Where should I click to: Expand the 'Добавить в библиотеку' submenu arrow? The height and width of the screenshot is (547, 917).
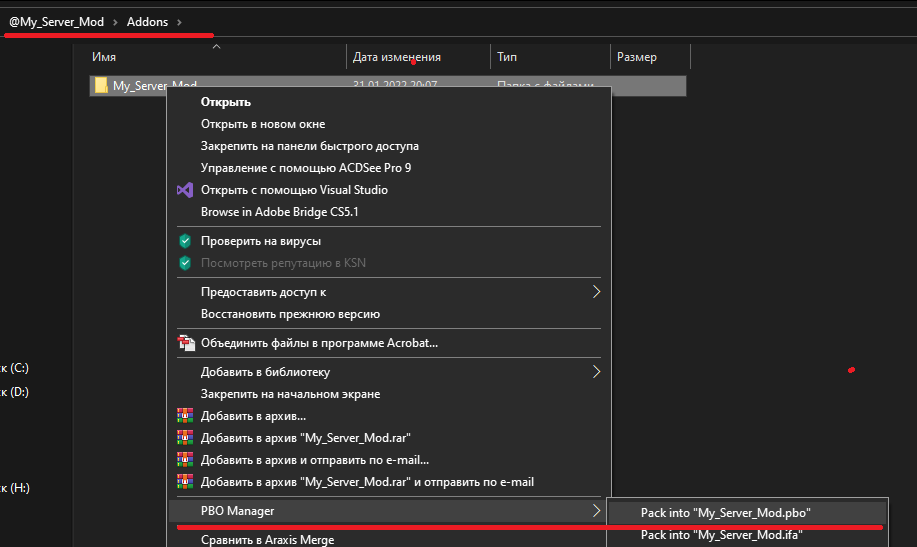coord(596,372)
